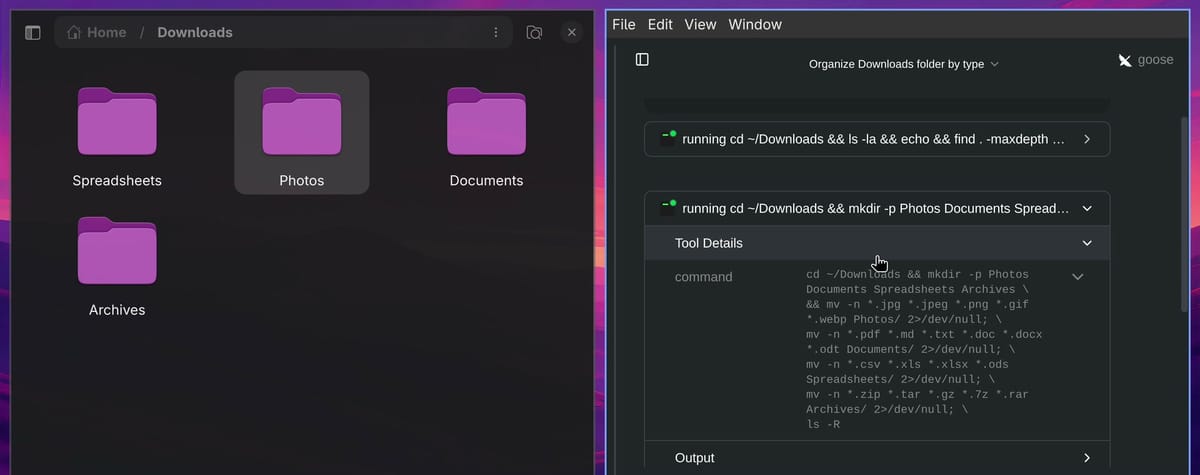Click the 'command' parameter label
Image resolution: width=1200 pixels, height=475 pixels.
click(x=703, y=277)
